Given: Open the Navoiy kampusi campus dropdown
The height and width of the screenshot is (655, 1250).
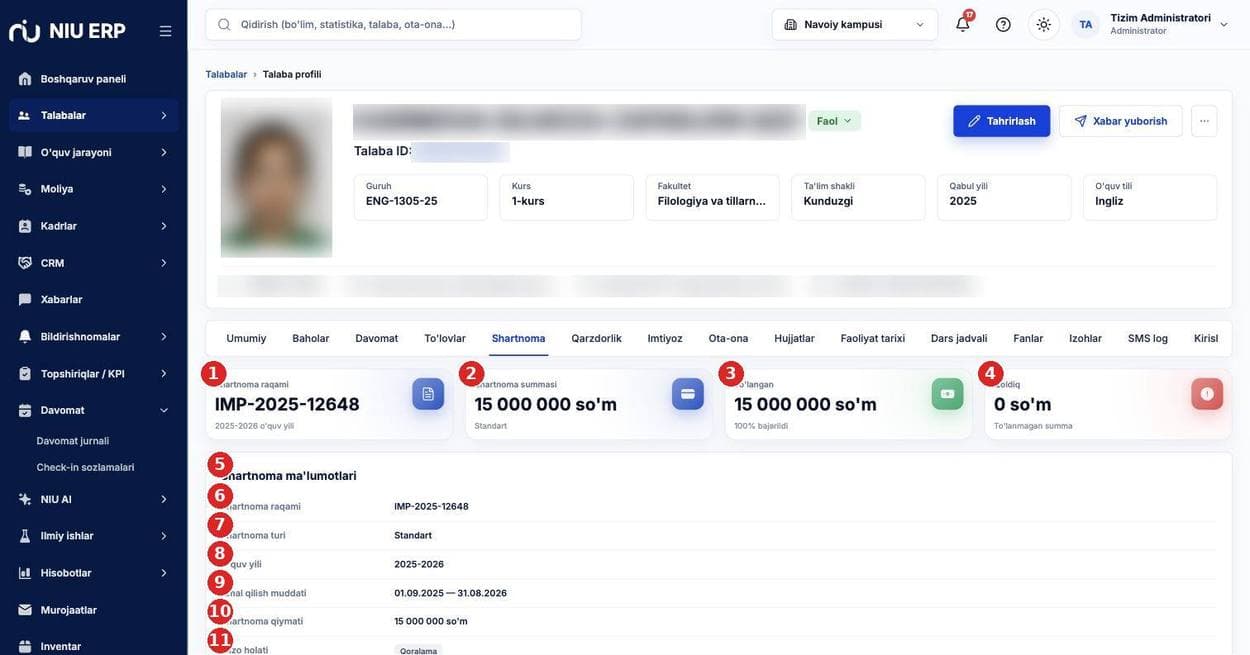Looking at the screenshot, I should (x=855, y=24).
